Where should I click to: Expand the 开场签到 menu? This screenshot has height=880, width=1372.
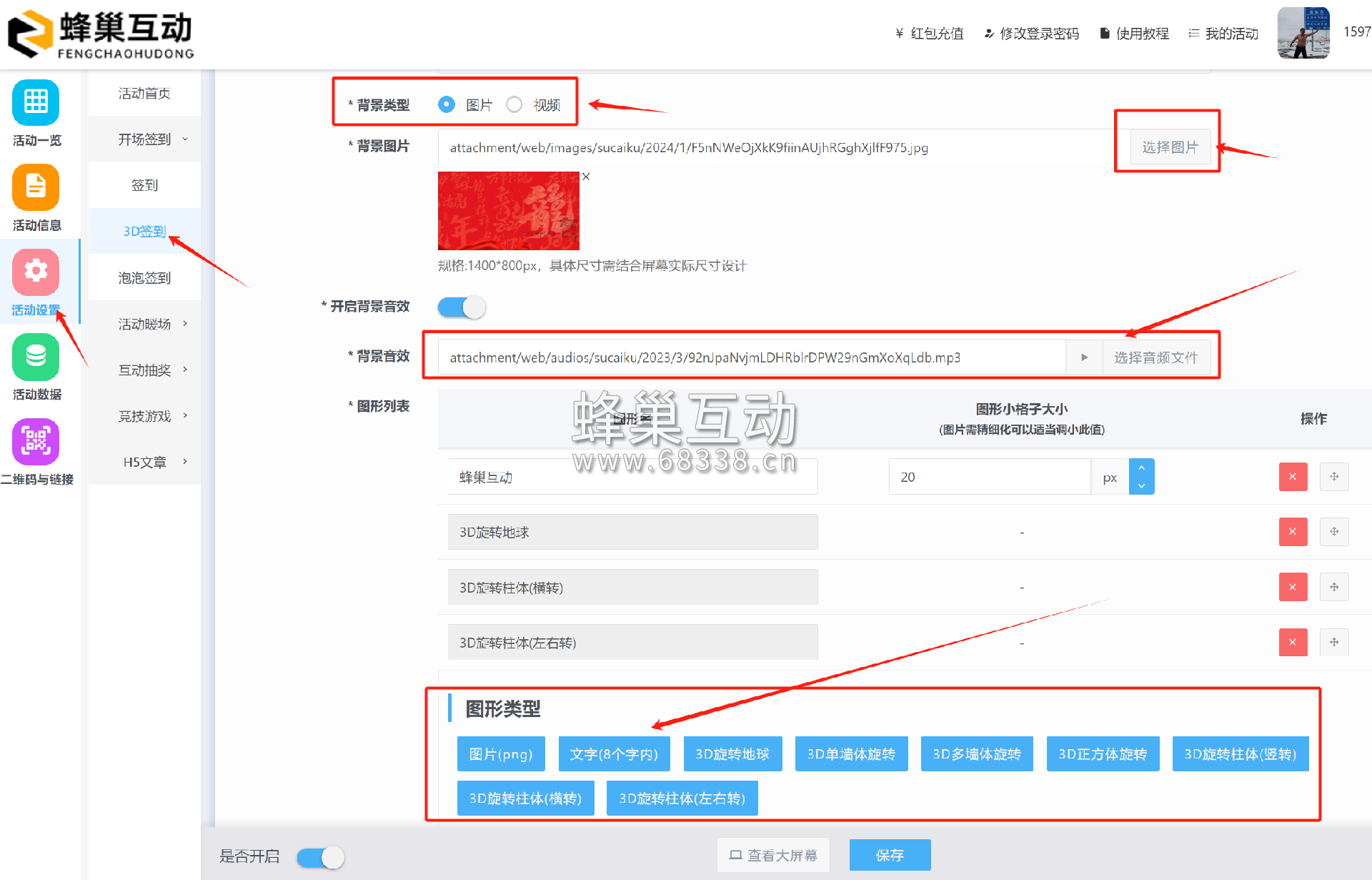click(151, 139)
